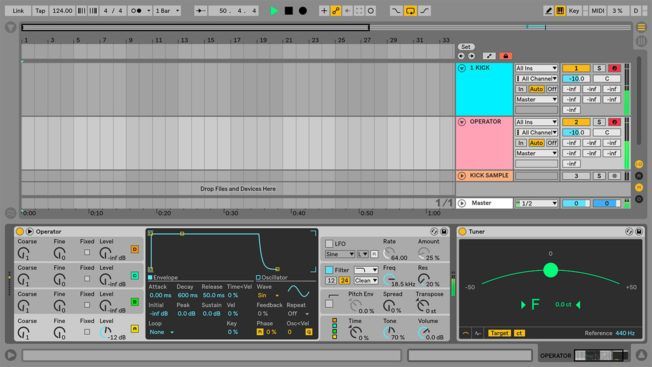Image resolution: width=652 pixels, height=367 pixels.
Task: Open the 1 Bar quantization dropdown
Action: (x=167, y=11)
